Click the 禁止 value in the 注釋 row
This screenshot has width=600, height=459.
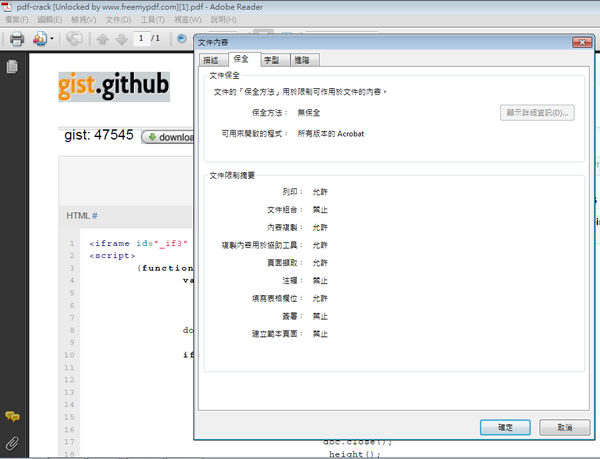(x=320, y=280)
